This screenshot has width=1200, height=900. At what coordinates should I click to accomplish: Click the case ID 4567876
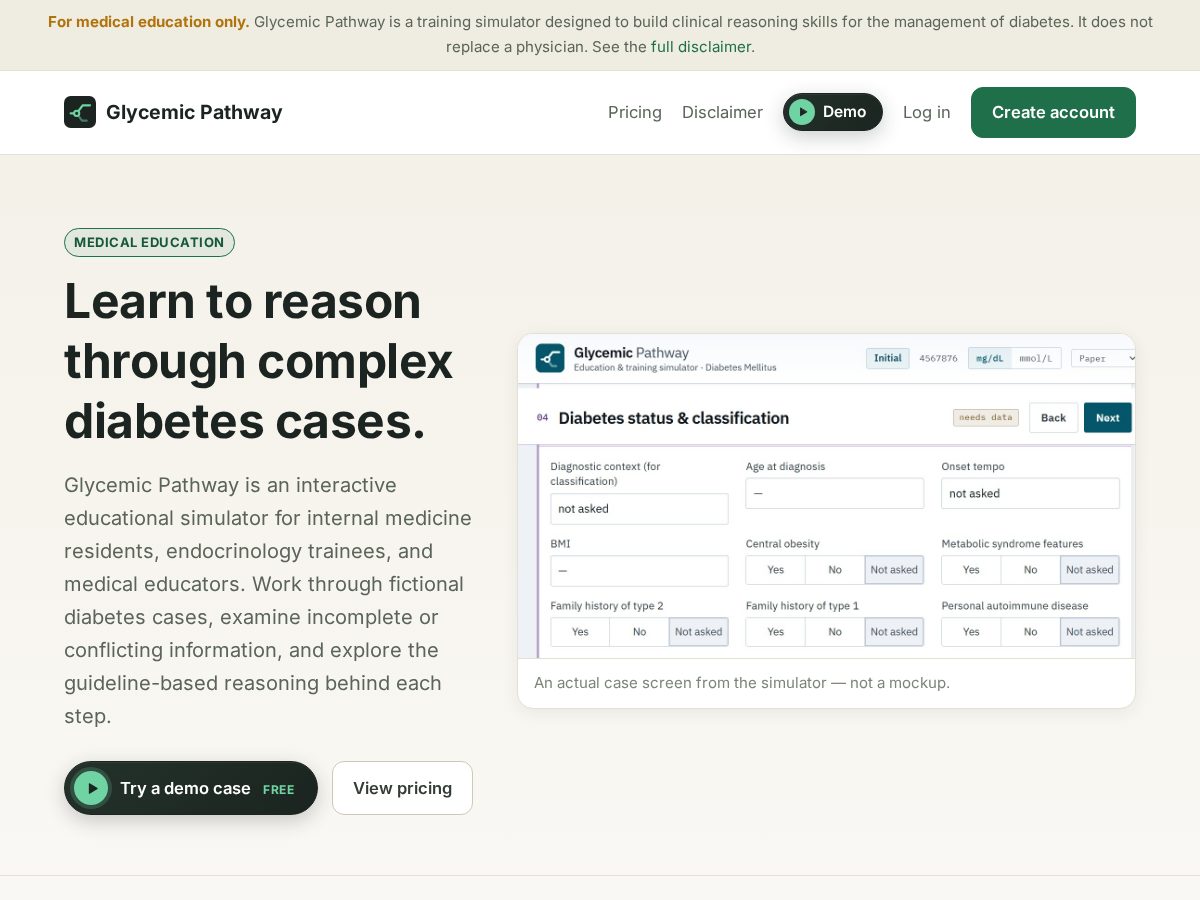[x=938, y=358]
